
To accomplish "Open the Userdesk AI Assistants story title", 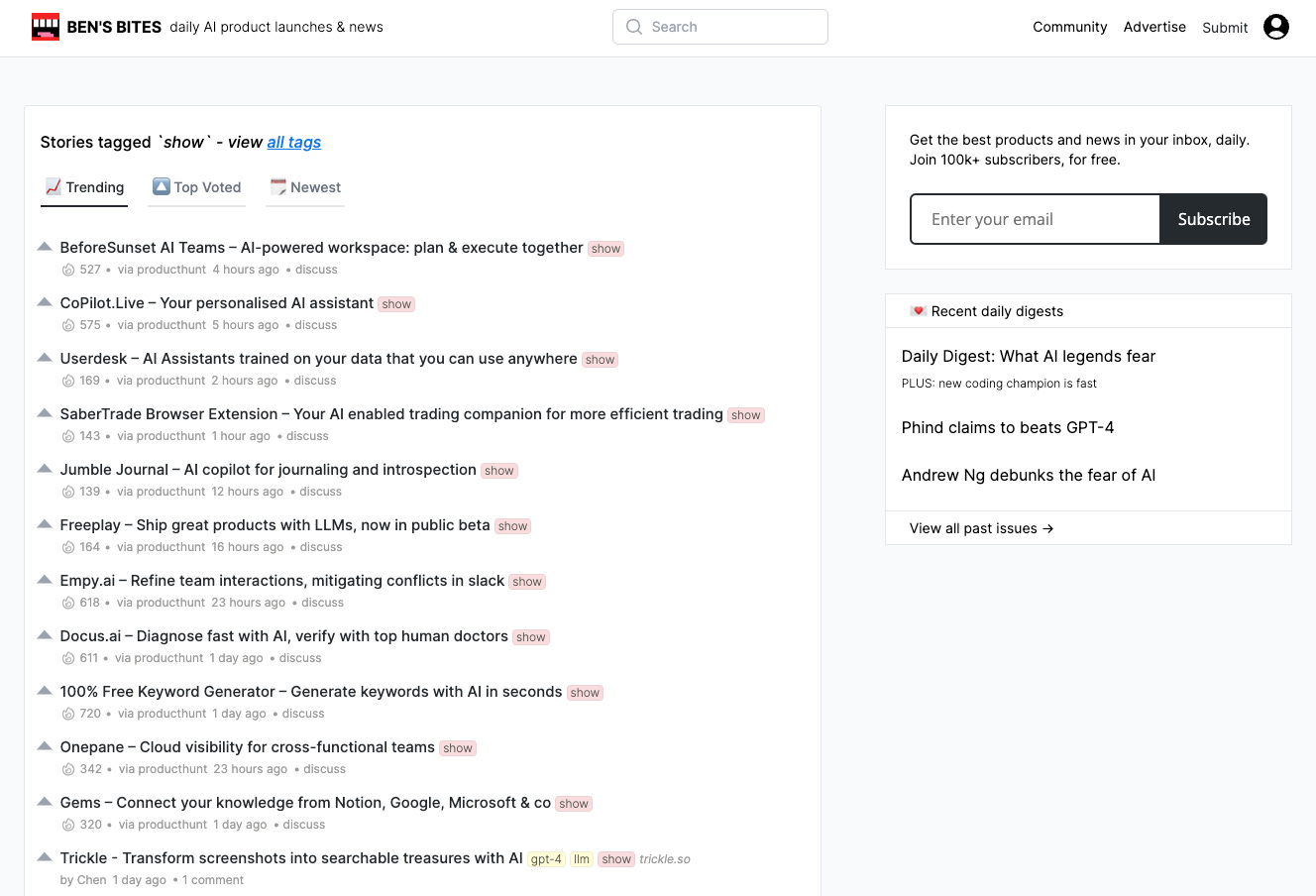I will 318,358.
